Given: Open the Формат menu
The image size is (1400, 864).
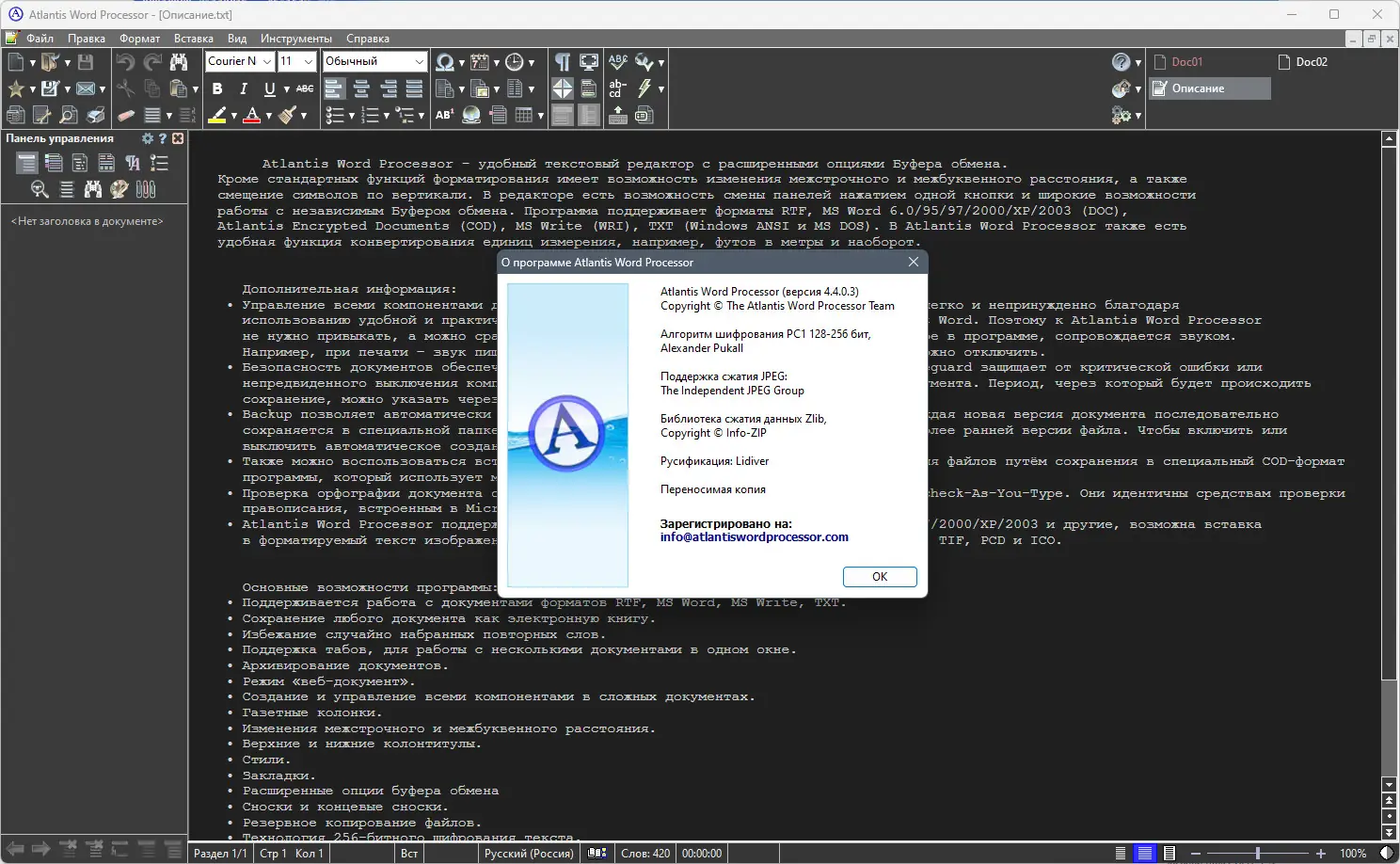Looking at the screenshot, I should (139, 39).
